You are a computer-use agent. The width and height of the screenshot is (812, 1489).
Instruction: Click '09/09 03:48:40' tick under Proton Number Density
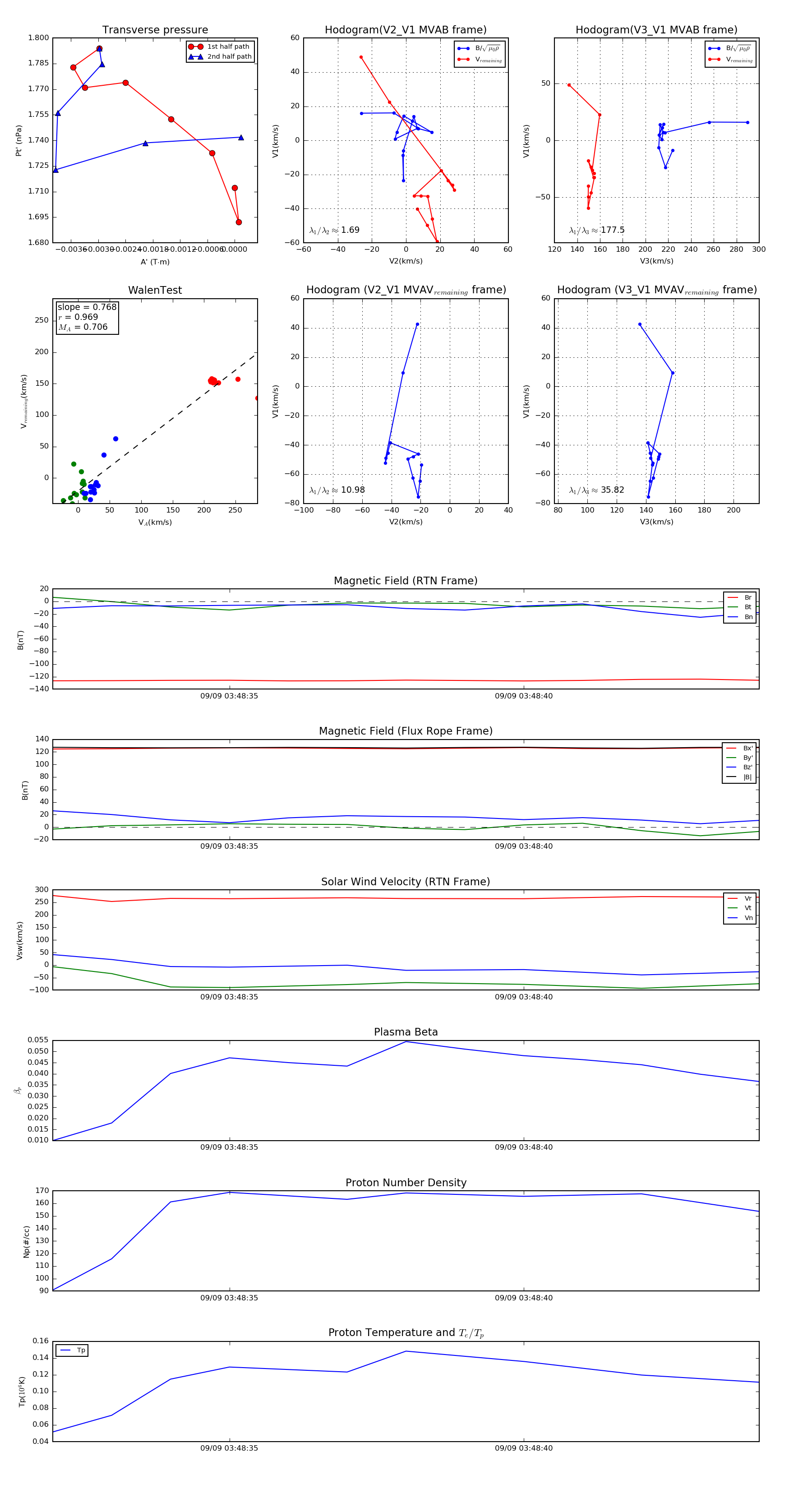(x=524, y=1298)
